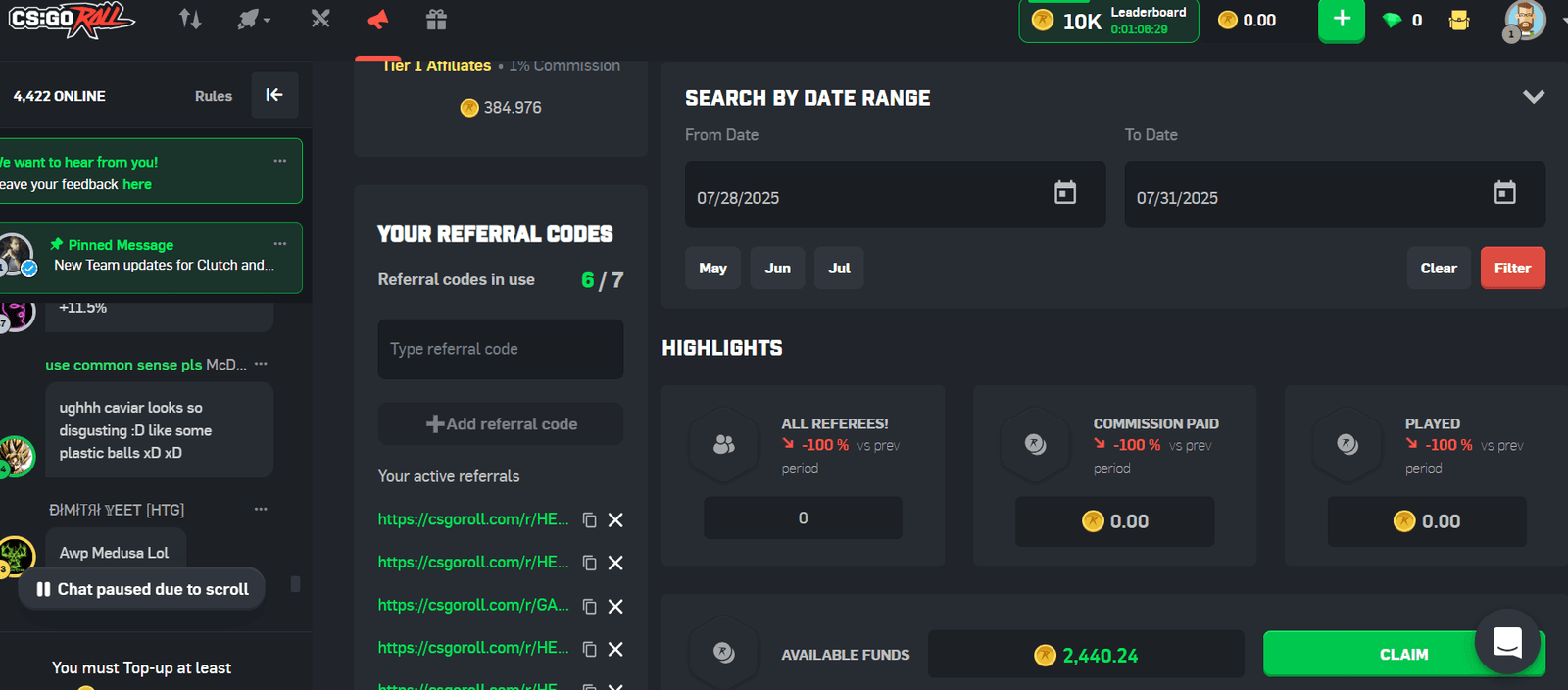The height and width of the screenshot is (690, 1568).
Task: Copy the first active referral link
Action: tap(589, 520)
